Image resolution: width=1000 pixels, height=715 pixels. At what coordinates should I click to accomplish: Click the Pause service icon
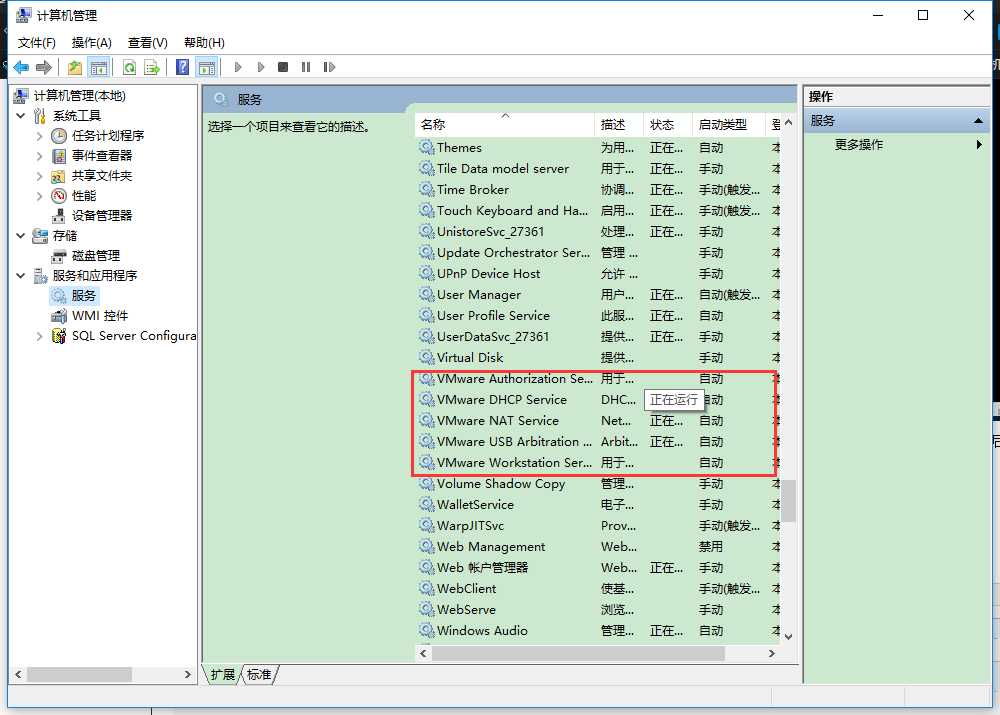305,67
